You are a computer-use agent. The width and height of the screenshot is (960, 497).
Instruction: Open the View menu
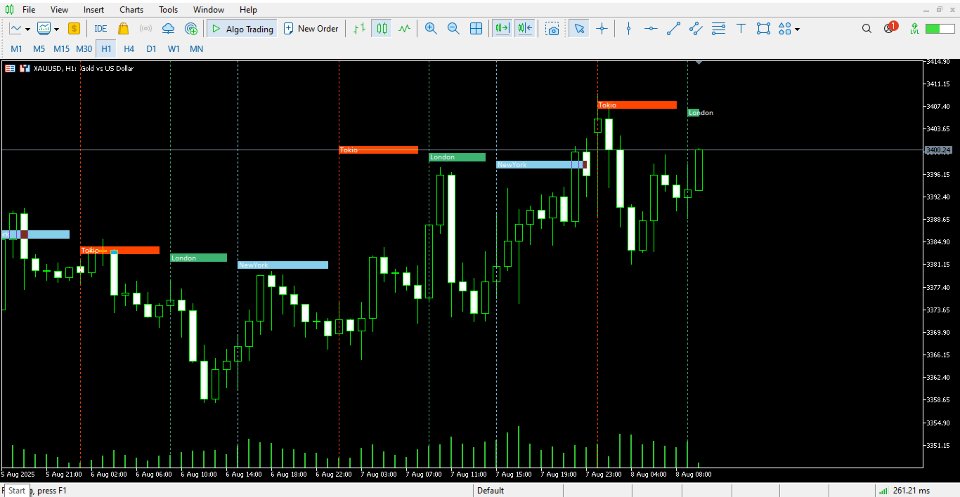tap(59, 10)
